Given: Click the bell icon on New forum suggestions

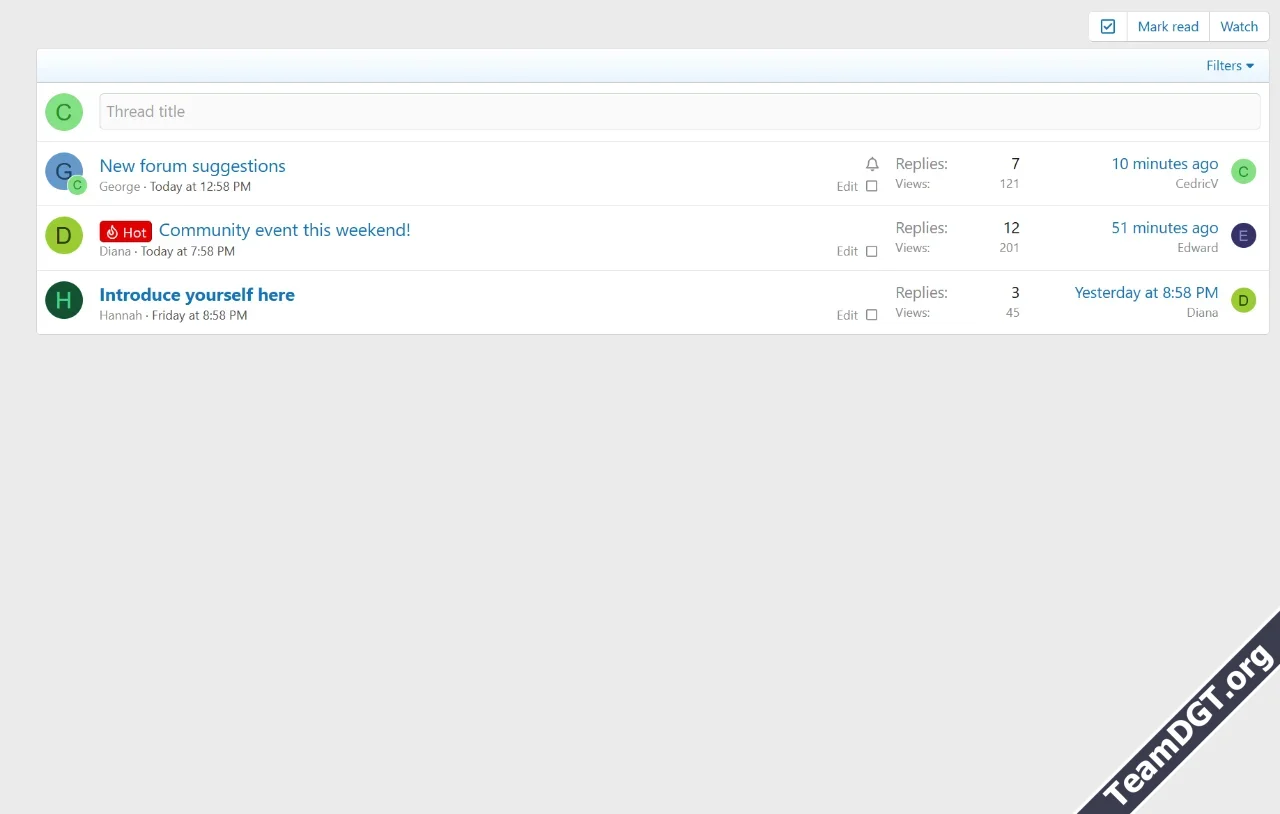Looking at the screenshot, I should (872, 164).
